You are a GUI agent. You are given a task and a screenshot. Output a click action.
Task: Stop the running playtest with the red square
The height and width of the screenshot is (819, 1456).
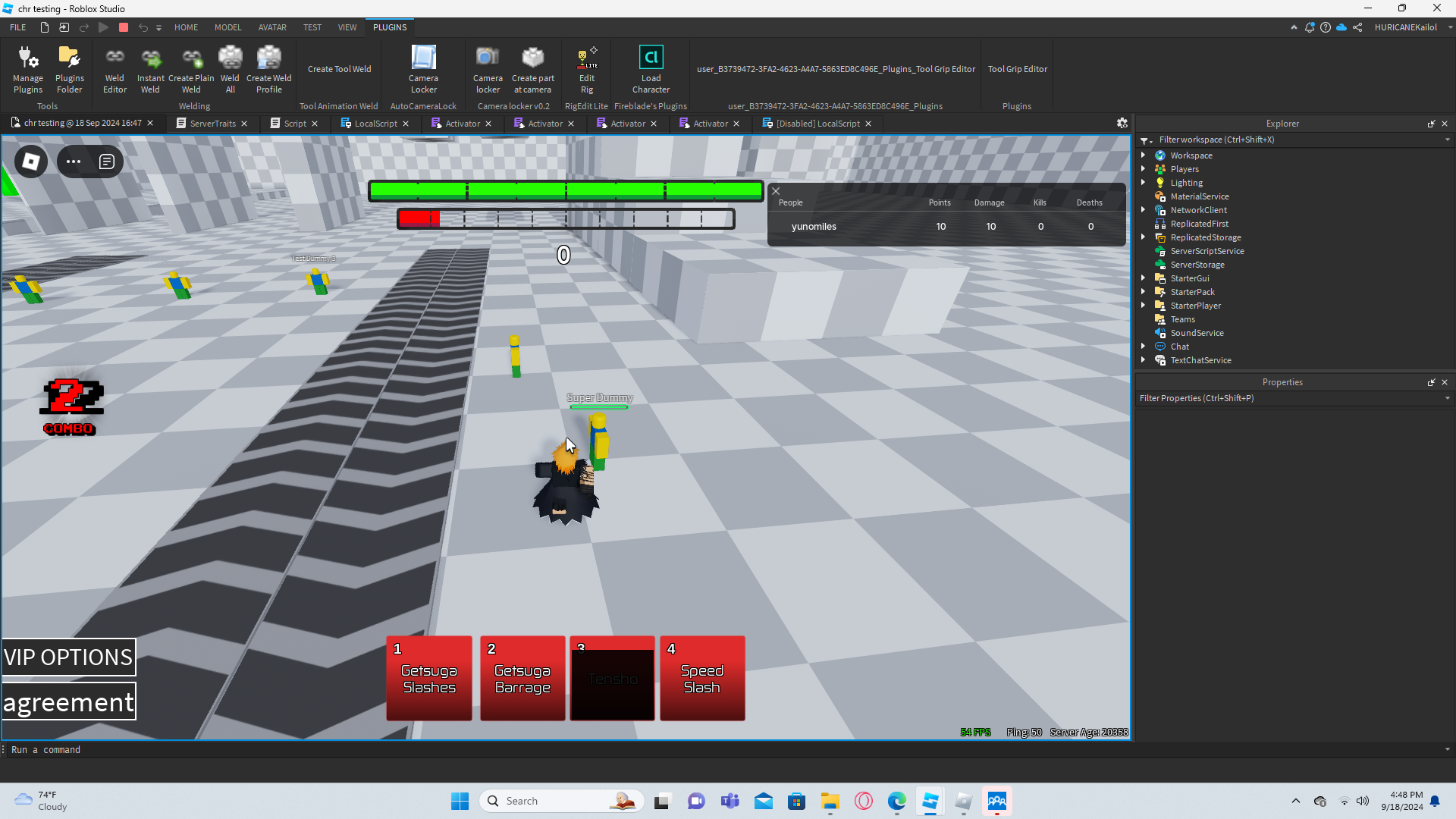point(124,27)
